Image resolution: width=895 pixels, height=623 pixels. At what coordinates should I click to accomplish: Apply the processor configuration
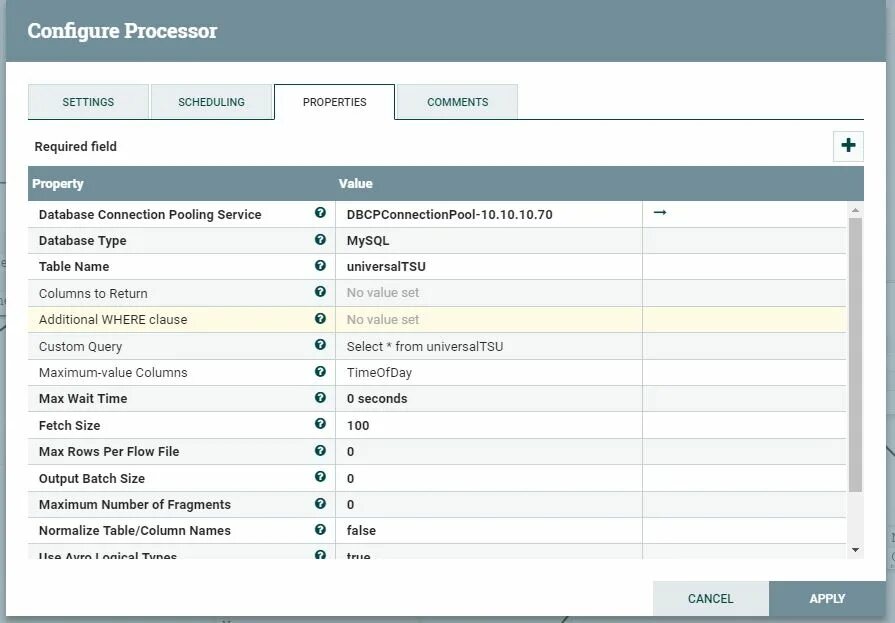827,598
